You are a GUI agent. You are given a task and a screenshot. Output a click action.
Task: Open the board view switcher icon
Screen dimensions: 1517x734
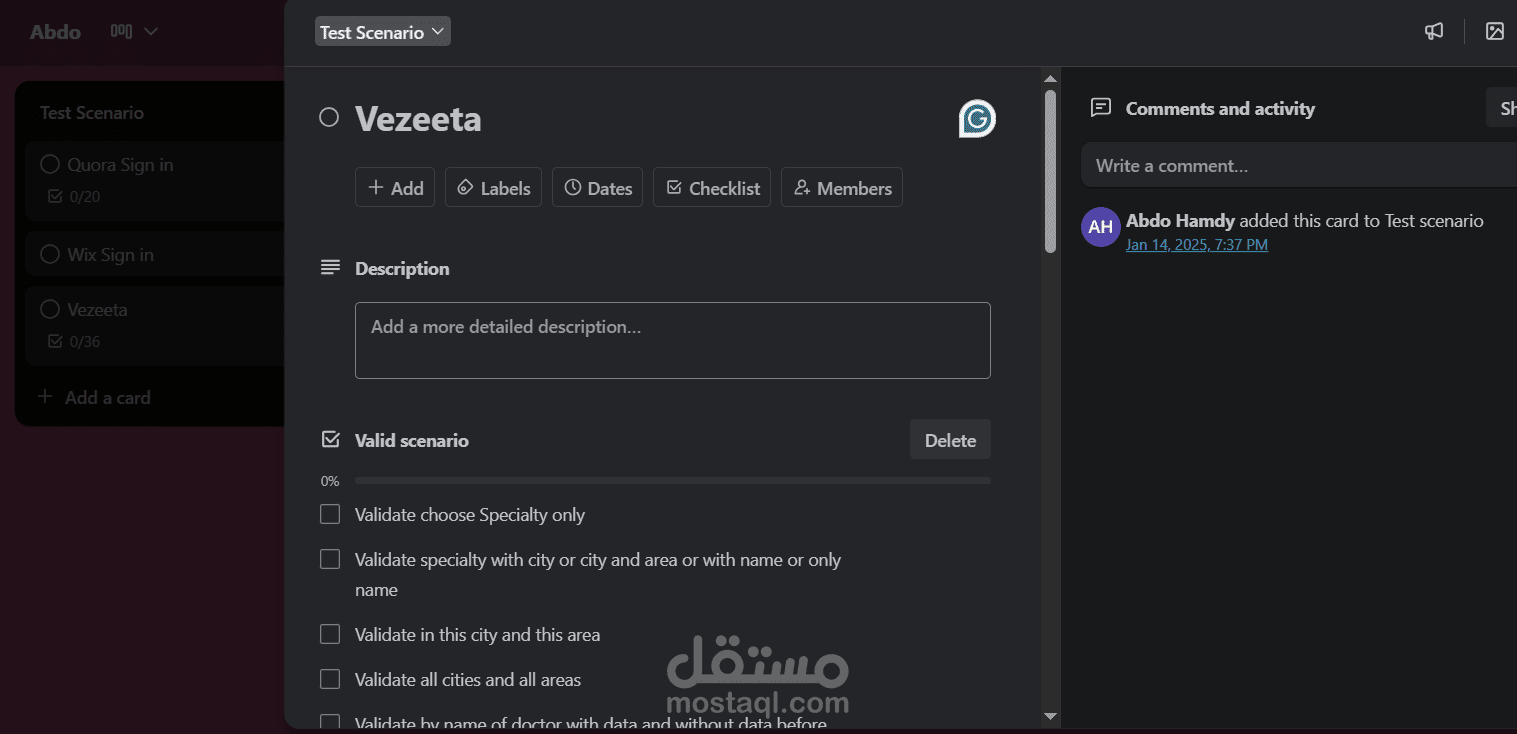[121, 32]
